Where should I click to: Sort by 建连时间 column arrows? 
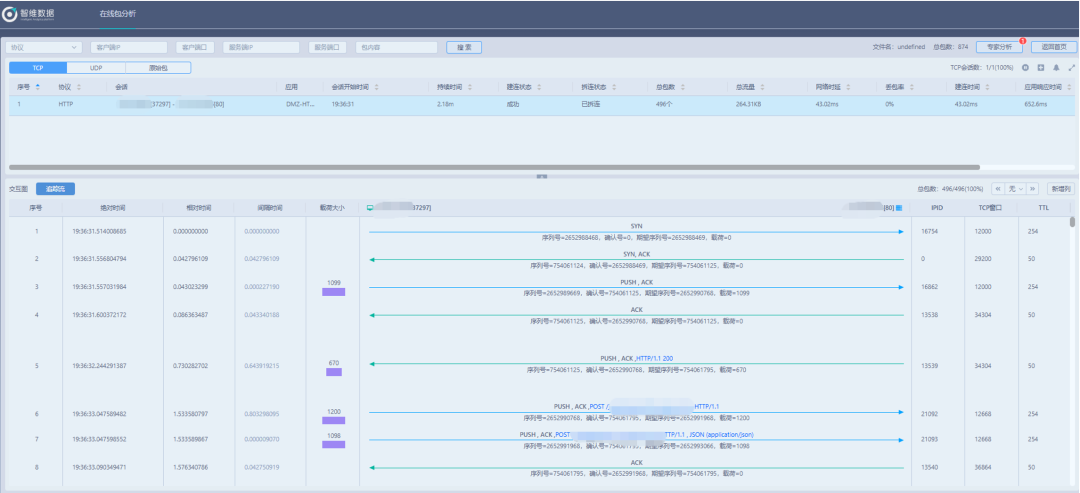987,87
